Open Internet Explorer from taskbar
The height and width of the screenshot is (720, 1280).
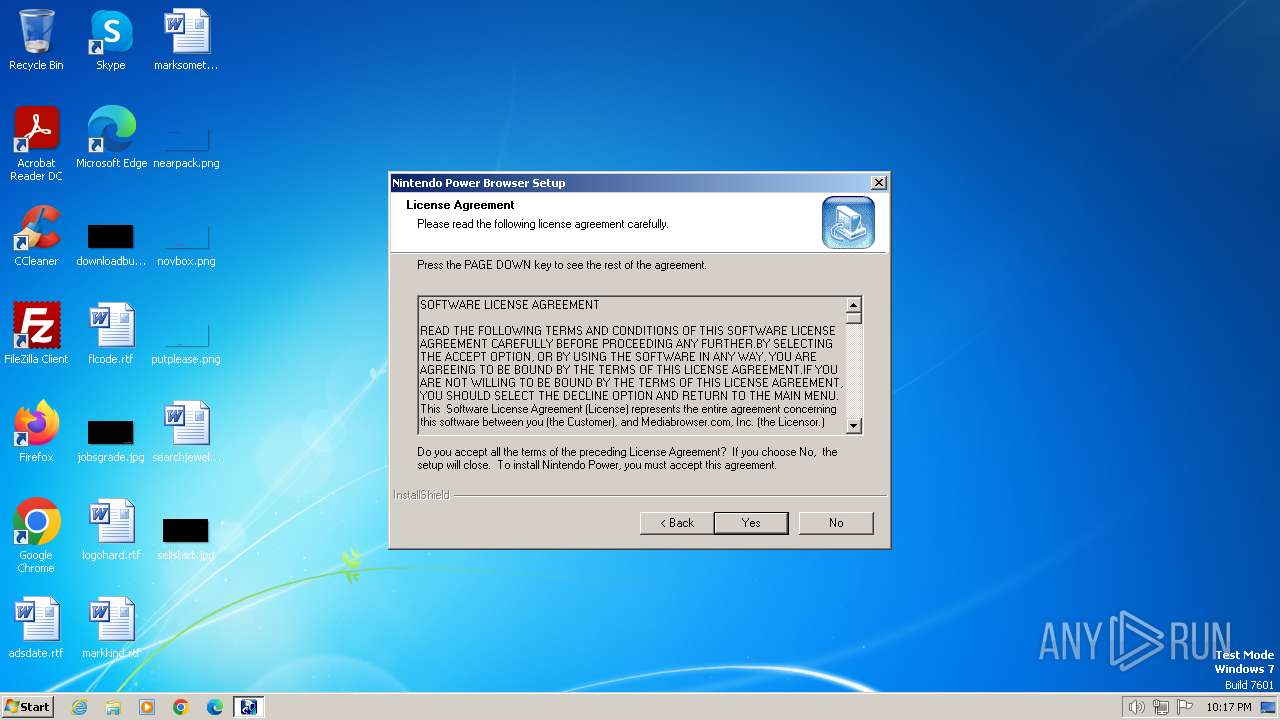[x=79, y=707]
